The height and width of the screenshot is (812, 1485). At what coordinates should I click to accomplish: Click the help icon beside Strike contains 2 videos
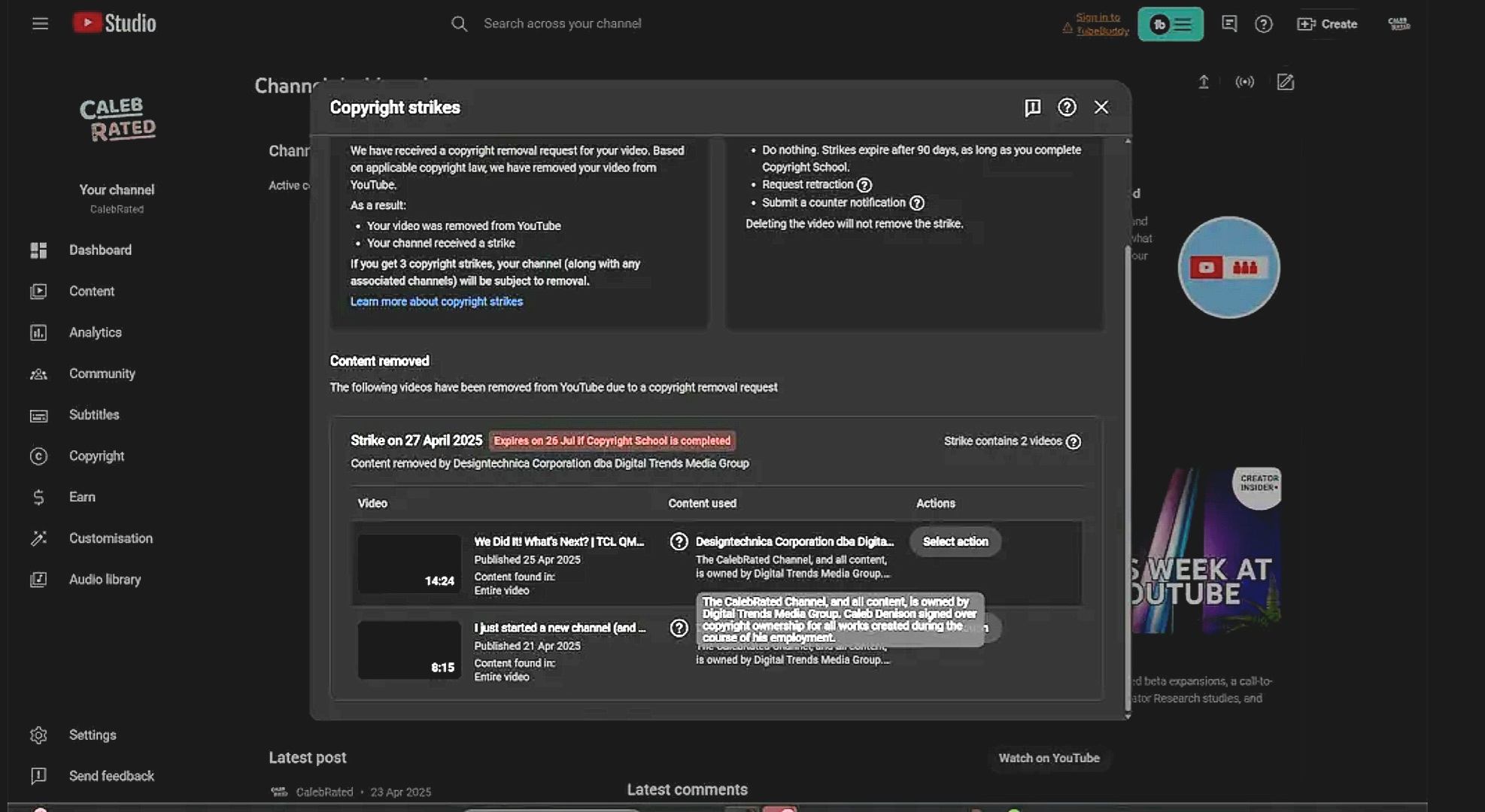coord(1074,442)
